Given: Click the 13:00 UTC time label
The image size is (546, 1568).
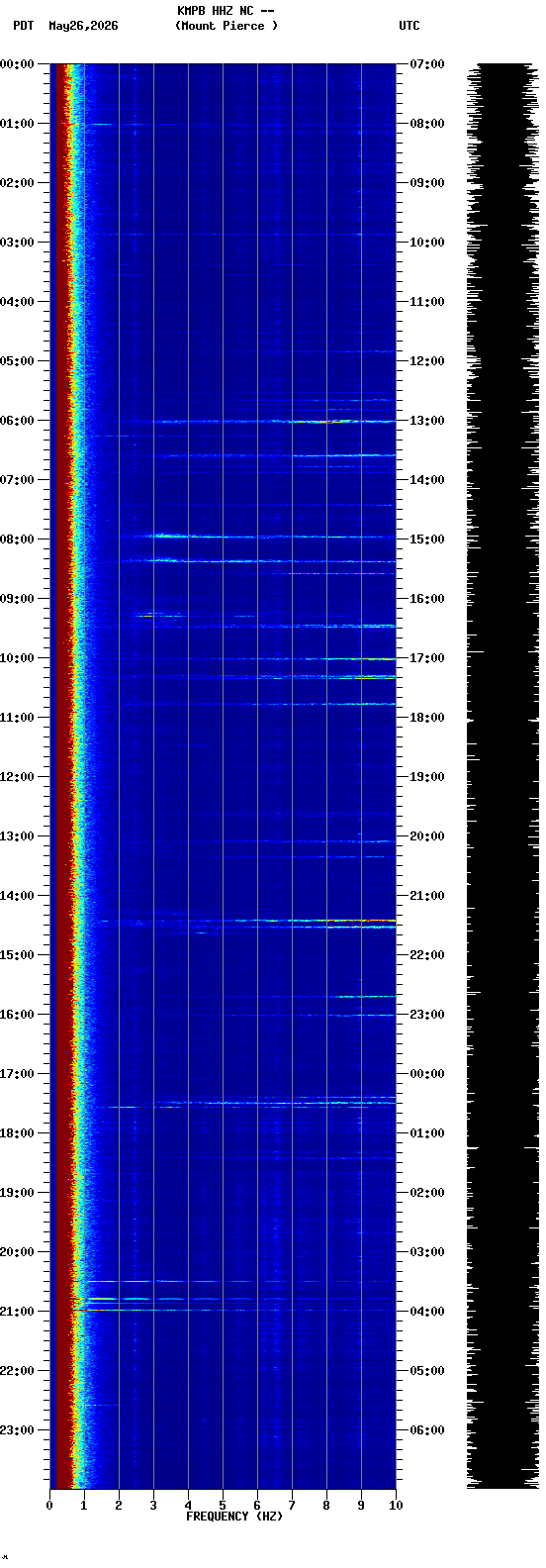Looking at the screenshot, I should point(427,420).
